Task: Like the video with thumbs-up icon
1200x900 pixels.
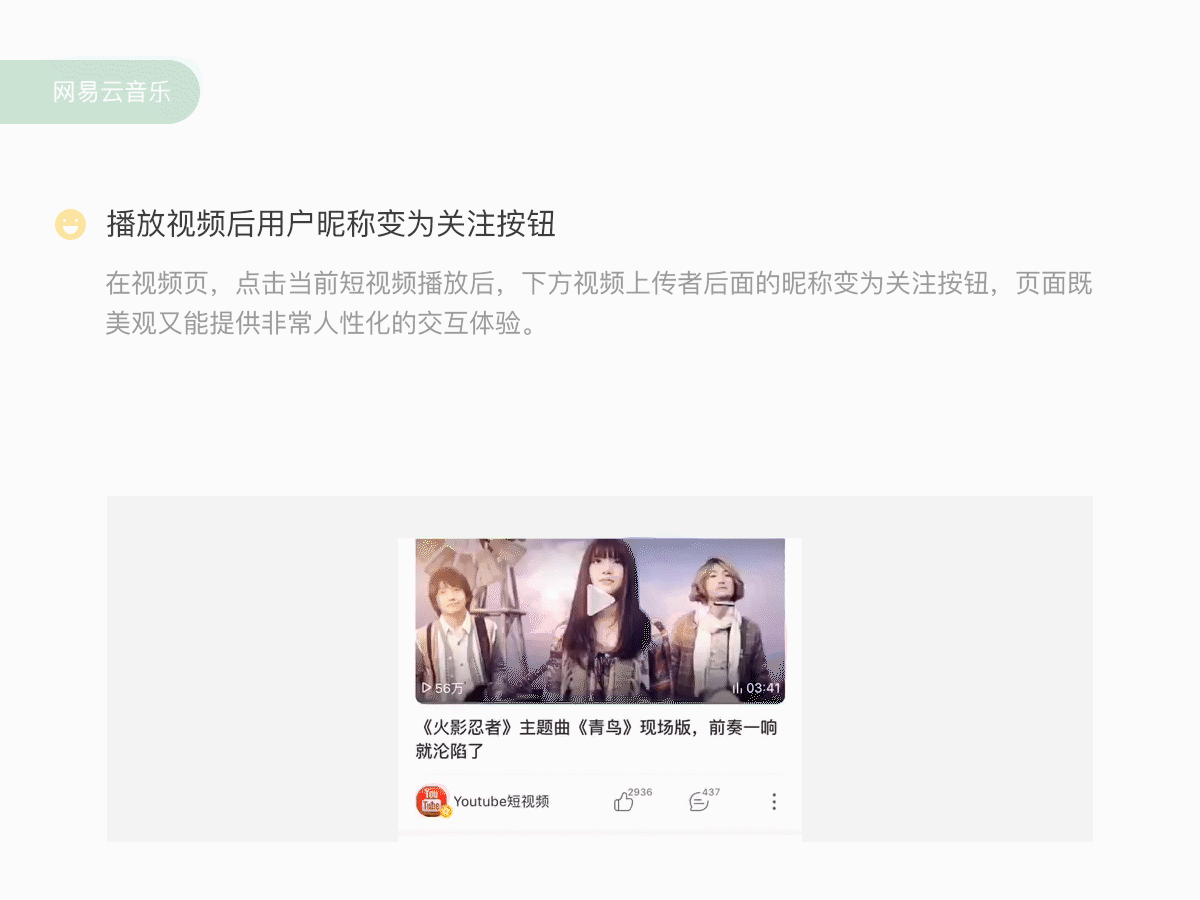Action: 623,802
